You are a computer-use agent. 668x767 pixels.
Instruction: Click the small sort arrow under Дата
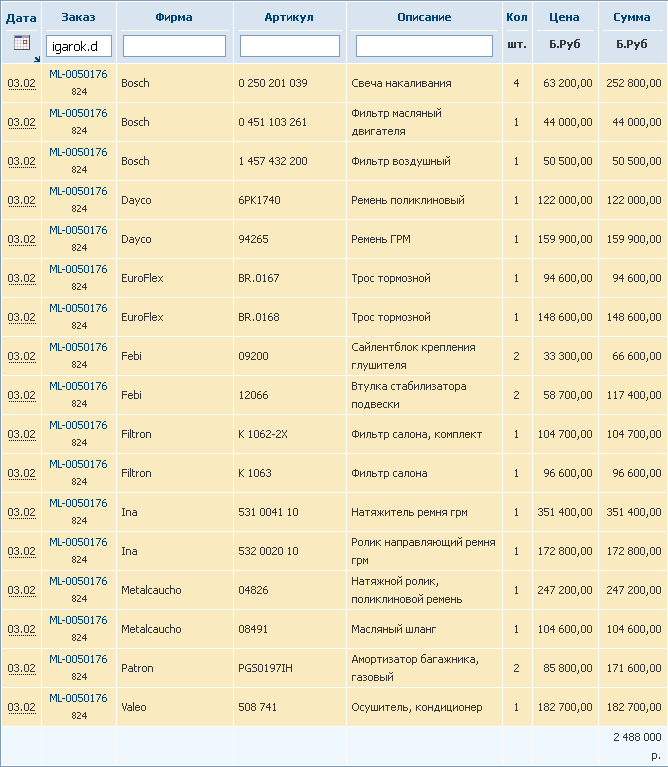click(x=37, y=59)
